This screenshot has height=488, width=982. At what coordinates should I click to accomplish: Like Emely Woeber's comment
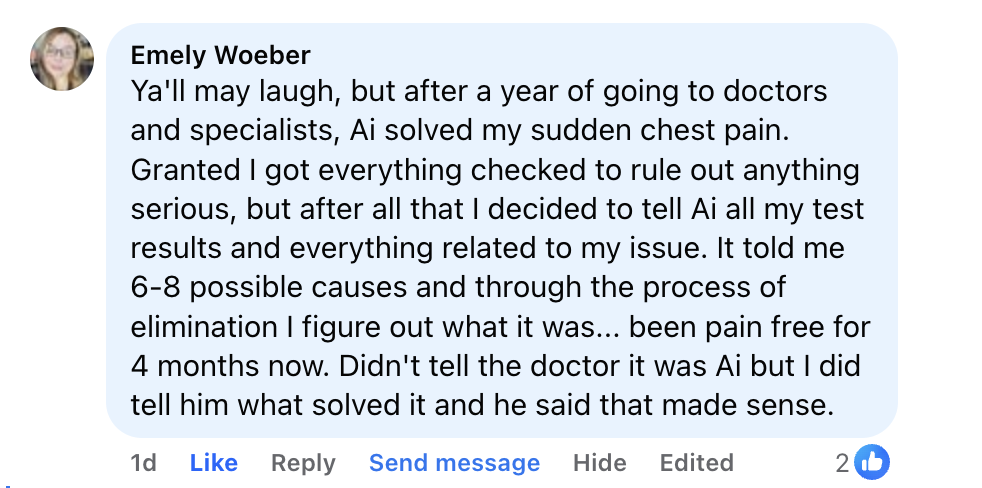tap(213, 463)
